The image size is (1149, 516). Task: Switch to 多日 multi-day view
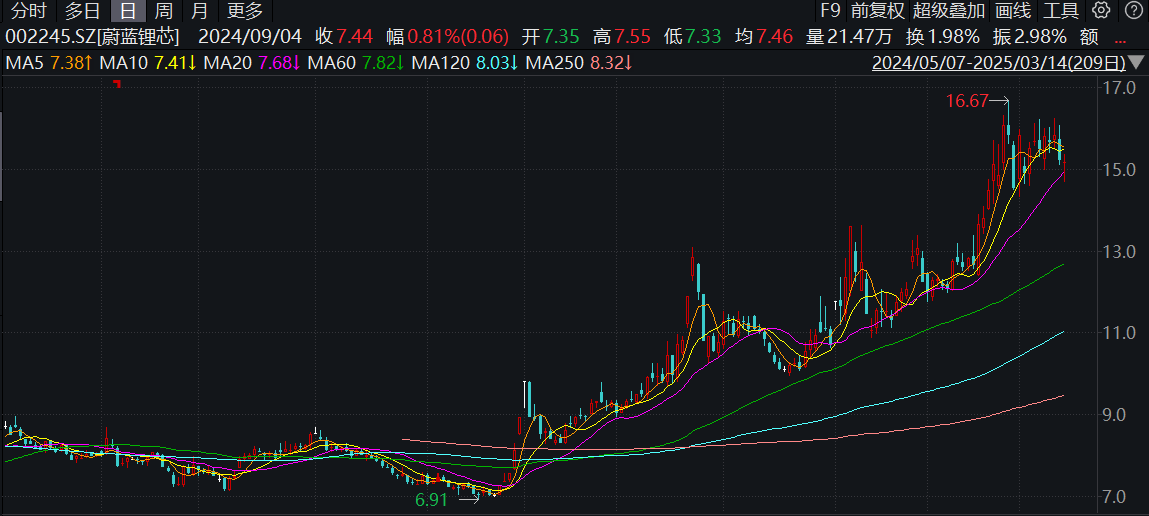(82, 10)
